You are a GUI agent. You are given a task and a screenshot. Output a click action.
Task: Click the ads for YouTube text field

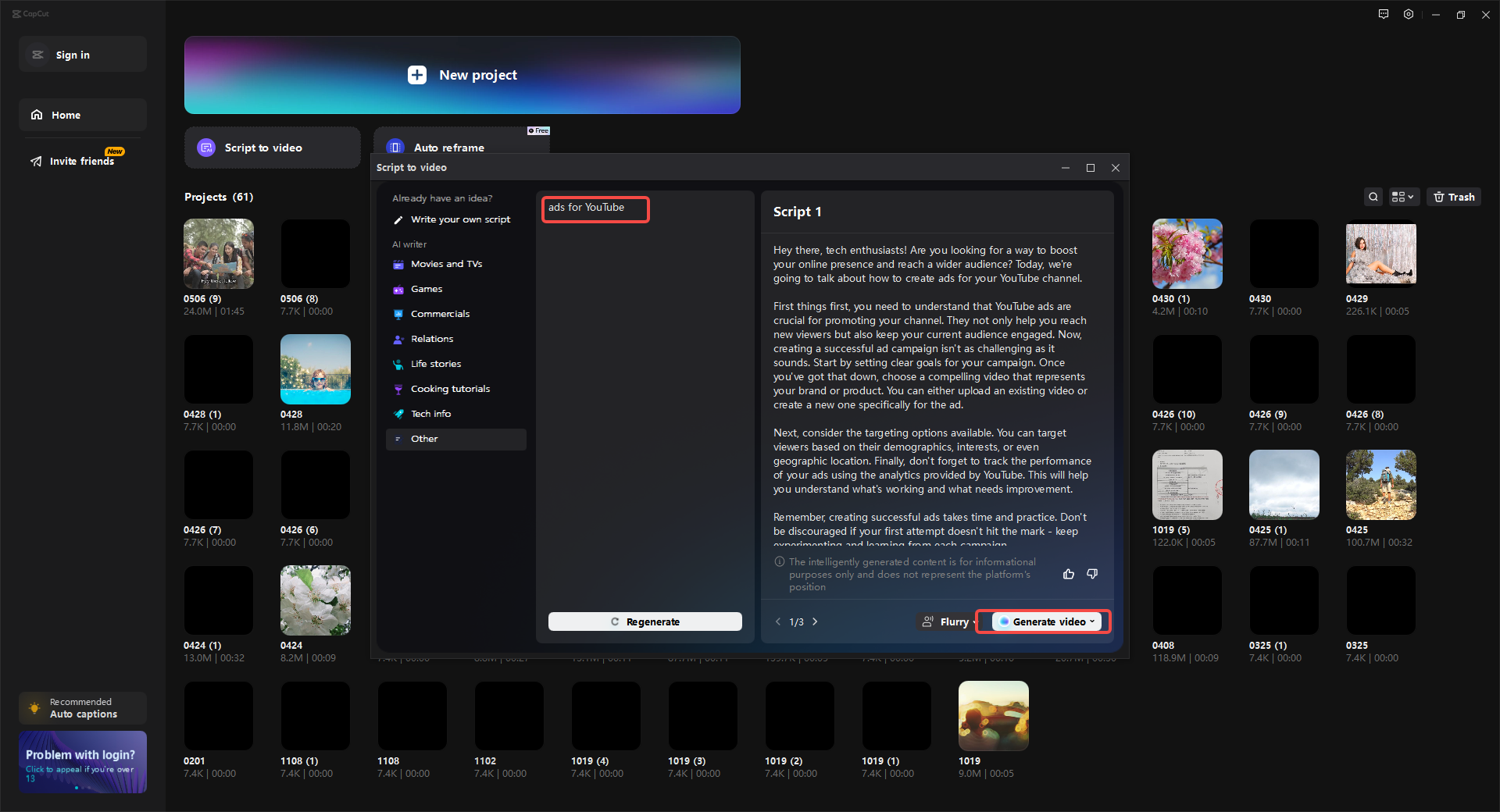click(595, 208)
